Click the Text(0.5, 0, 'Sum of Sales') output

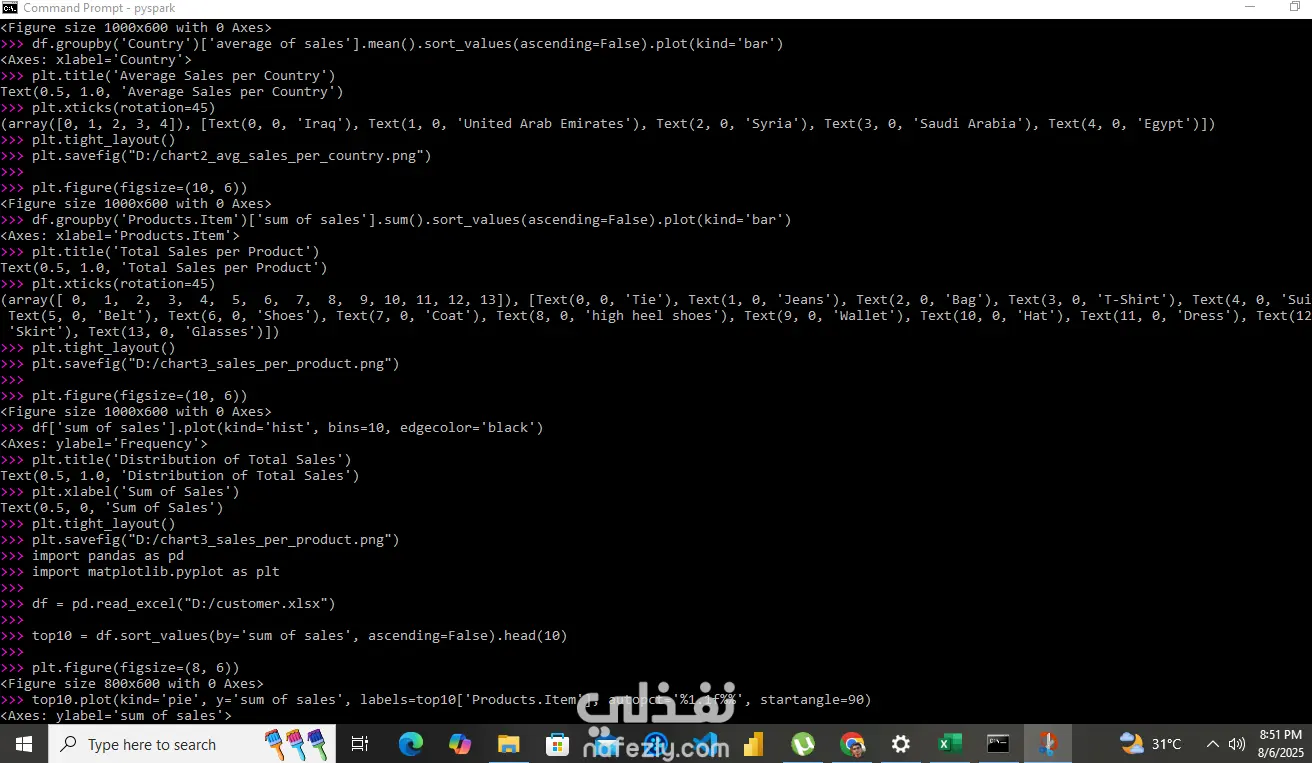pos(112,507)
